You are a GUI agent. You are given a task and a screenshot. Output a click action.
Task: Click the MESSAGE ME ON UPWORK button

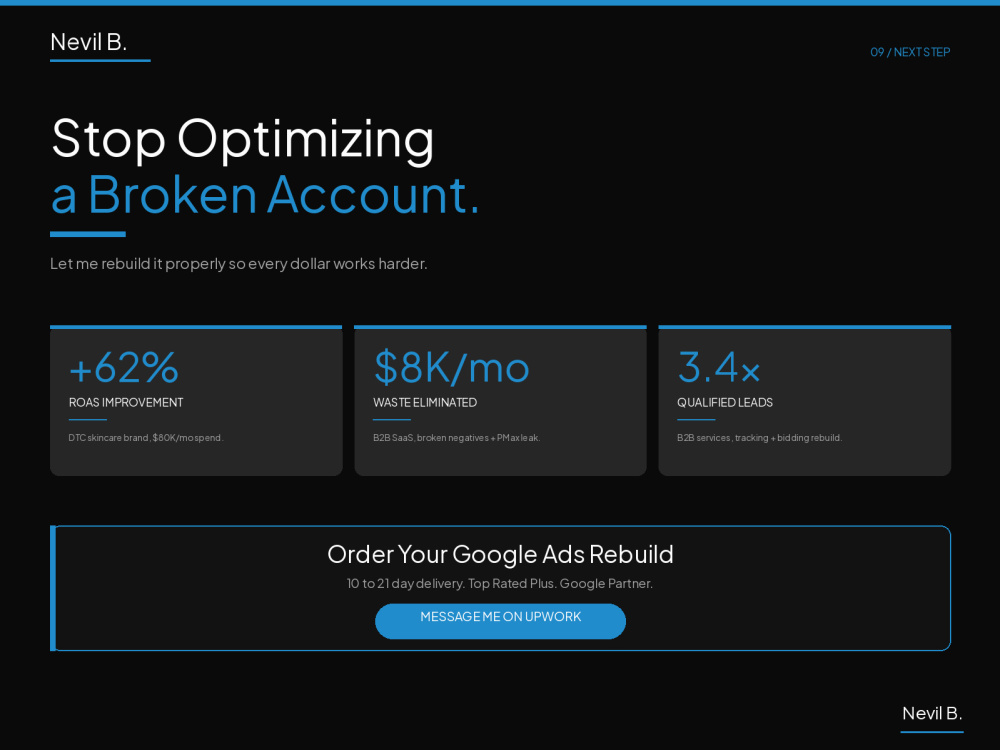(500, 621)
